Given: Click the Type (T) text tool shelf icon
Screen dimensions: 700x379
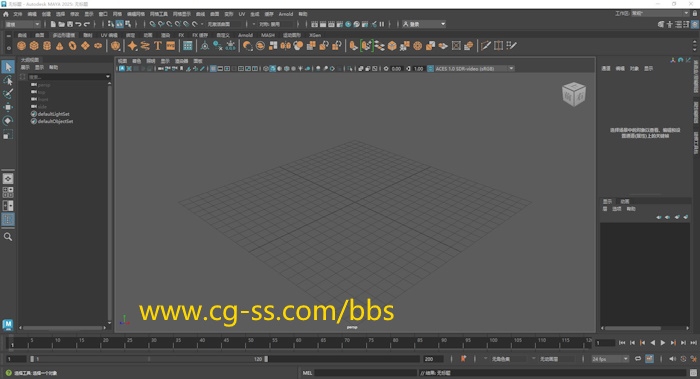Looking at the screenshot, I should coord(158,46).
